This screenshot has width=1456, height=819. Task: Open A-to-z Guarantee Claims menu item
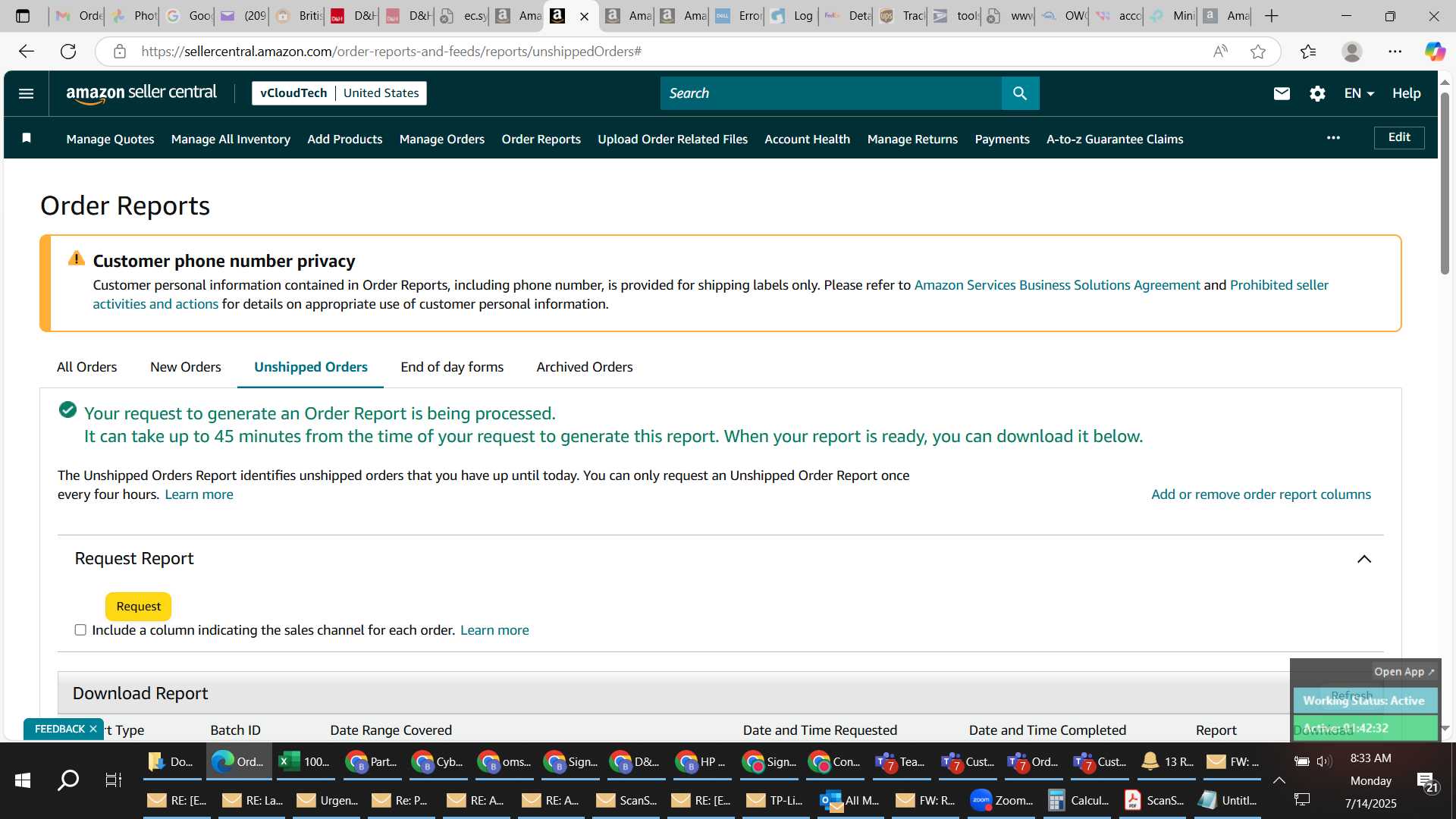pos(1115,139)
